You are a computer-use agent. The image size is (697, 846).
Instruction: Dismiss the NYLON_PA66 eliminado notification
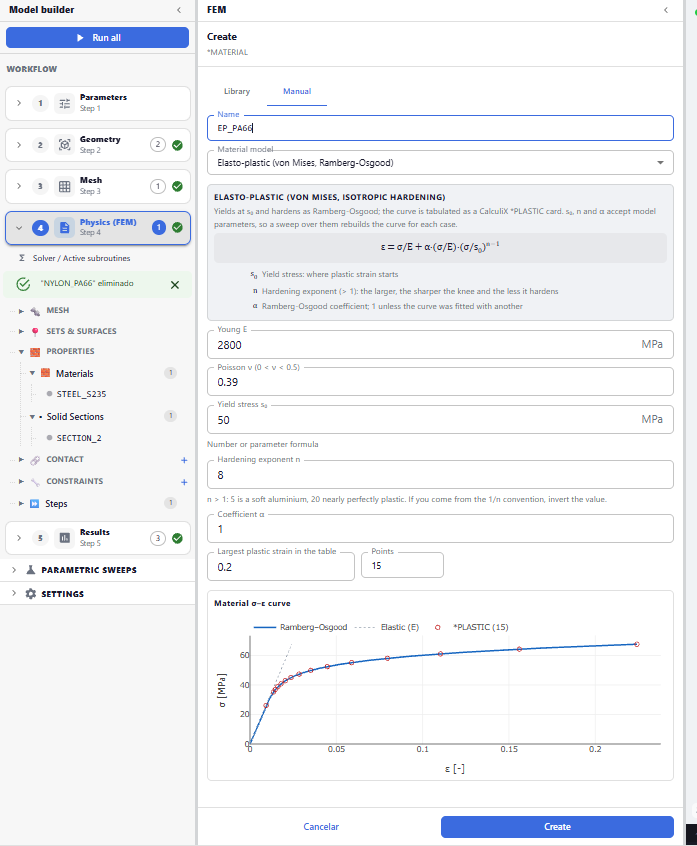[175, 285]
